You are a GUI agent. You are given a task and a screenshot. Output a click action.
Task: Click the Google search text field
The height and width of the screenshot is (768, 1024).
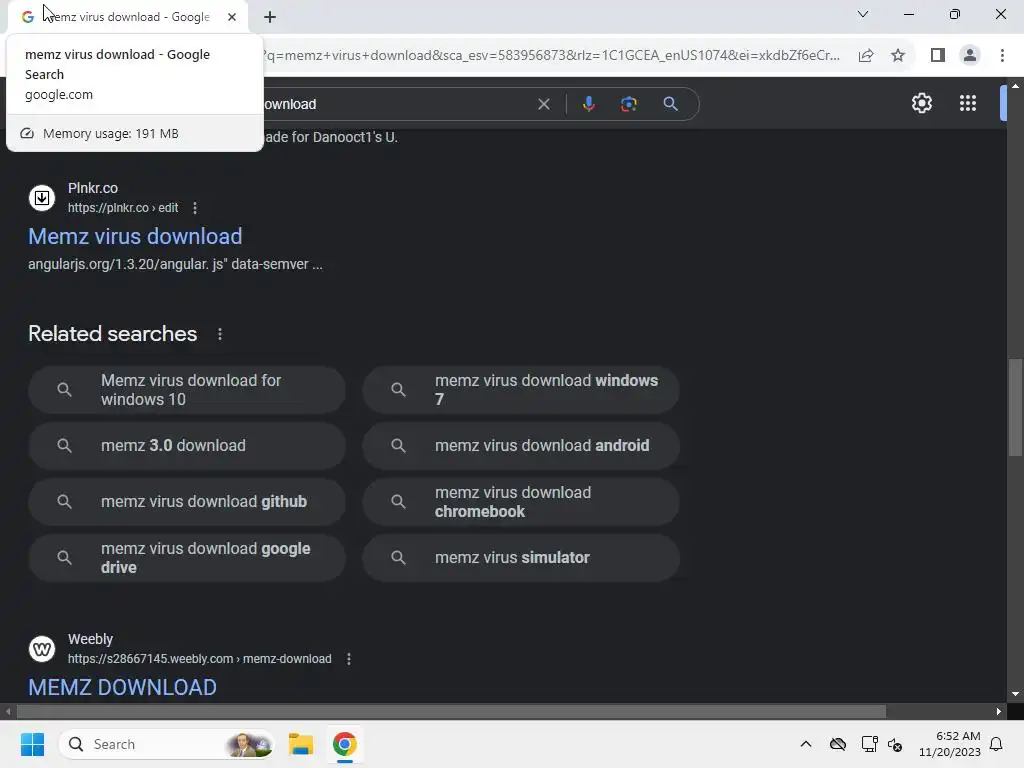coord(398,104)
